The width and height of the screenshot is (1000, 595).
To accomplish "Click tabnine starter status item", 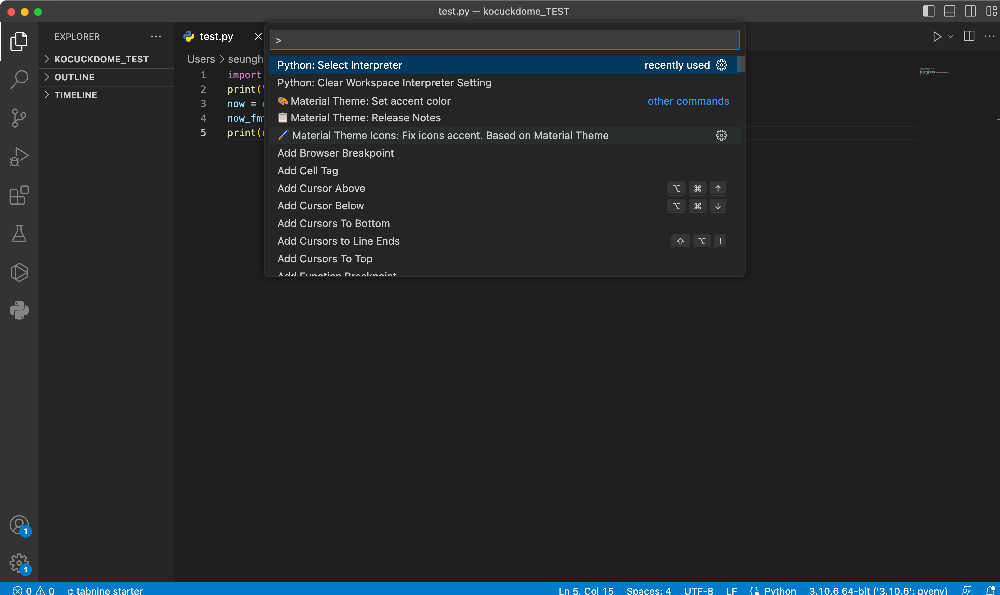I will (105, 590).
